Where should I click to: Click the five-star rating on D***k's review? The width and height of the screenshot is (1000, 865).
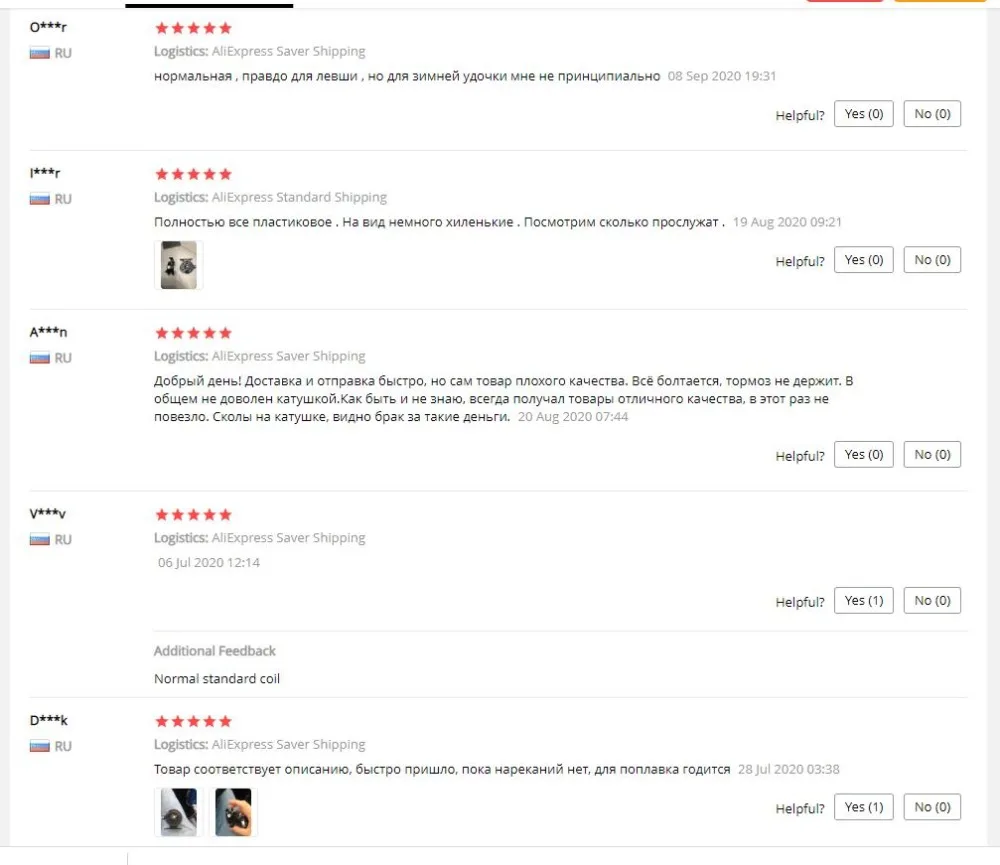pos(193,721)
